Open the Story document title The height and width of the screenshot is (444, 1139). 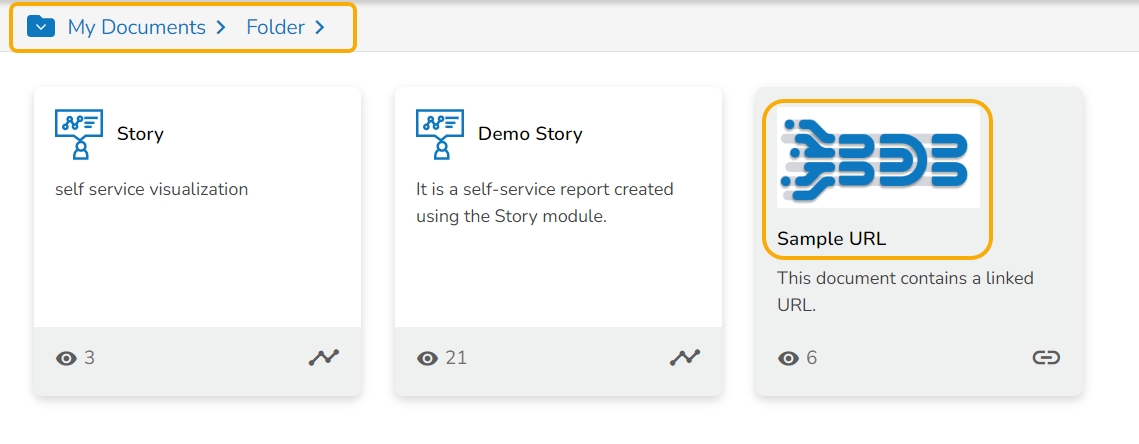click(140, 134)
